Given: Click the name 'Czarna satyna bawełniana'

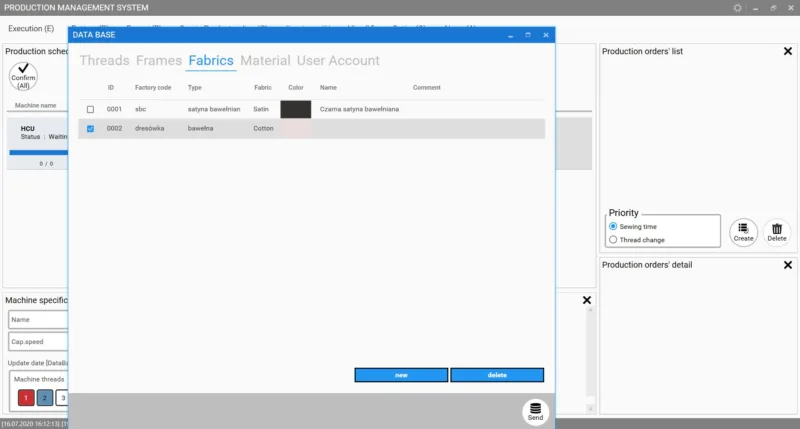Looking at the screenshot, I should pos(359,109).
